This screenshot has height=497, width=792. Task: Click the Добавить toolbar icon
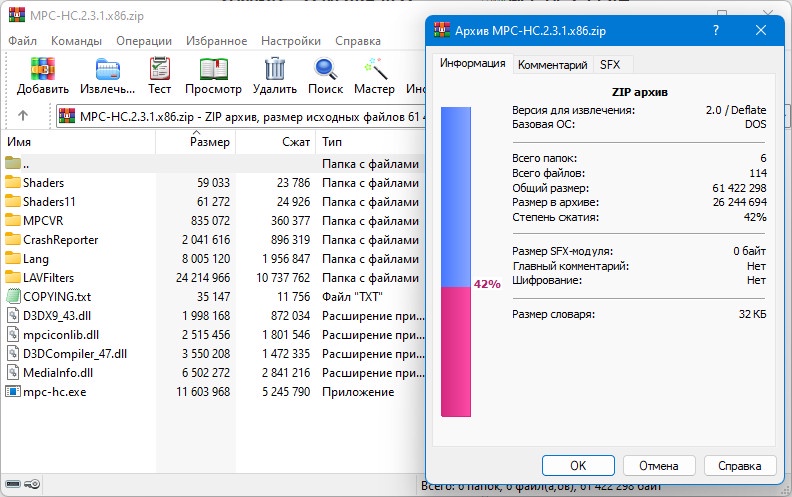(42, 69)
